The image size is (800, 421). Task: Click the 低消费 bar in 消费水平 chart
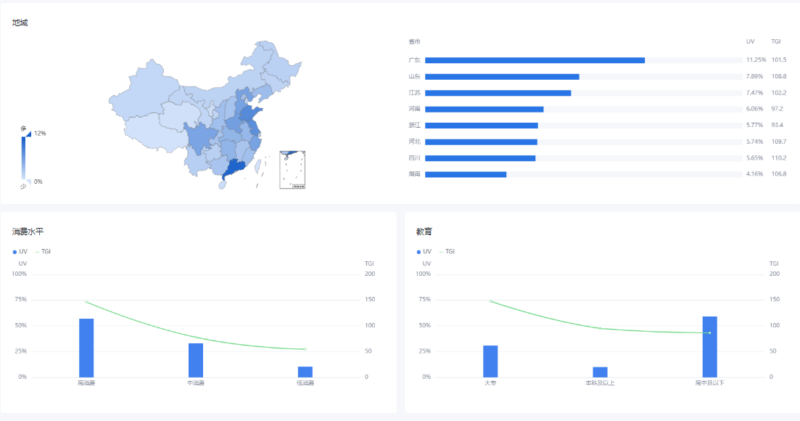click(x=305, y=372)
